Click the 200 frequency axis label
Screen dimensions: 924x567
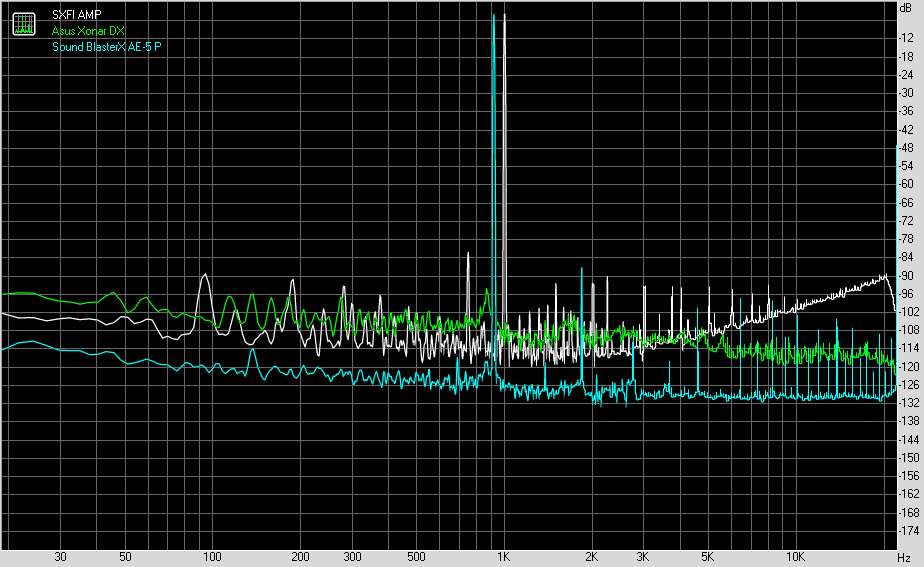(299, 556)
